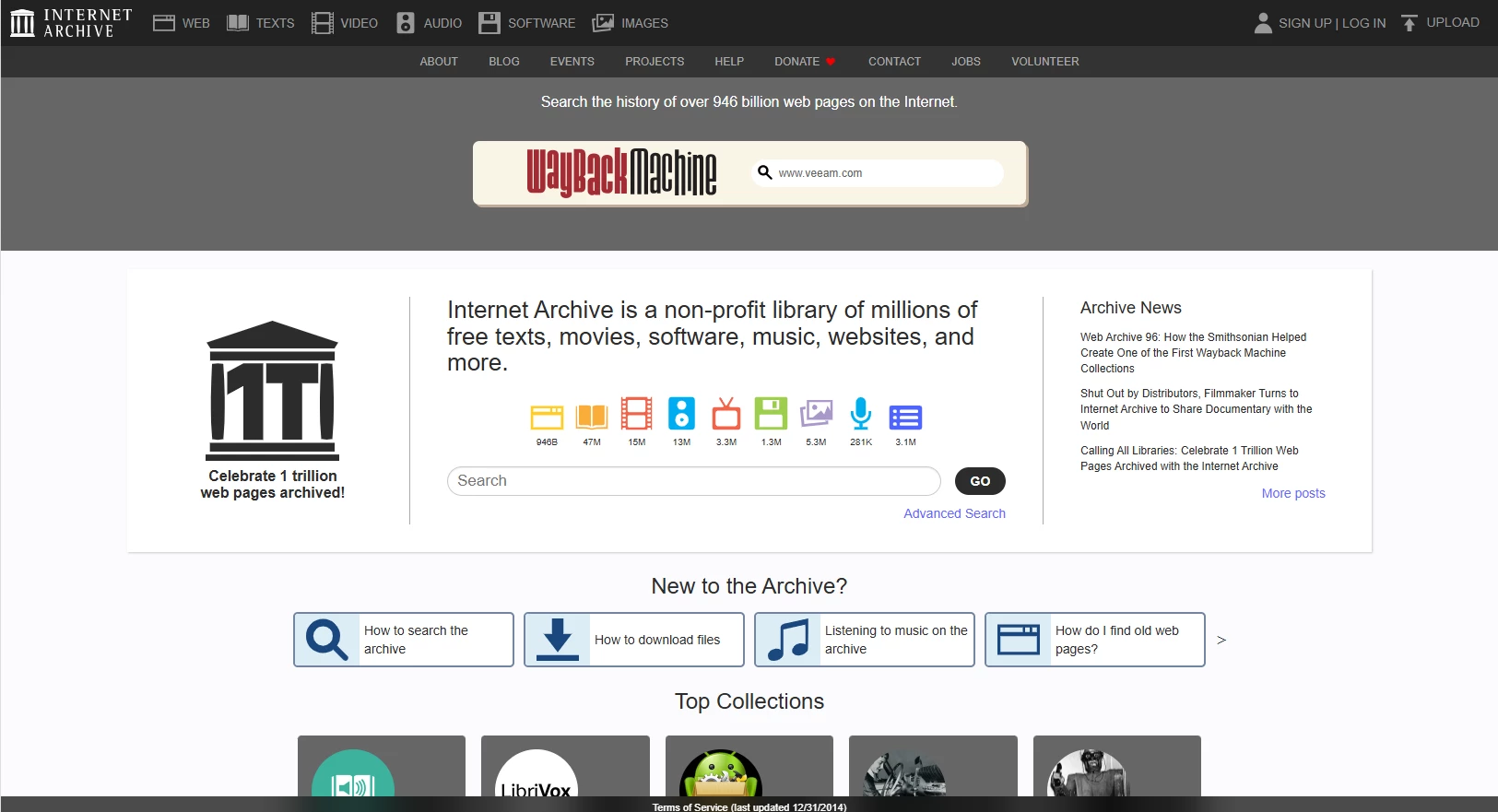Open the Video menu in top bar
This screenshot has width=1498, height=812.
345,23
